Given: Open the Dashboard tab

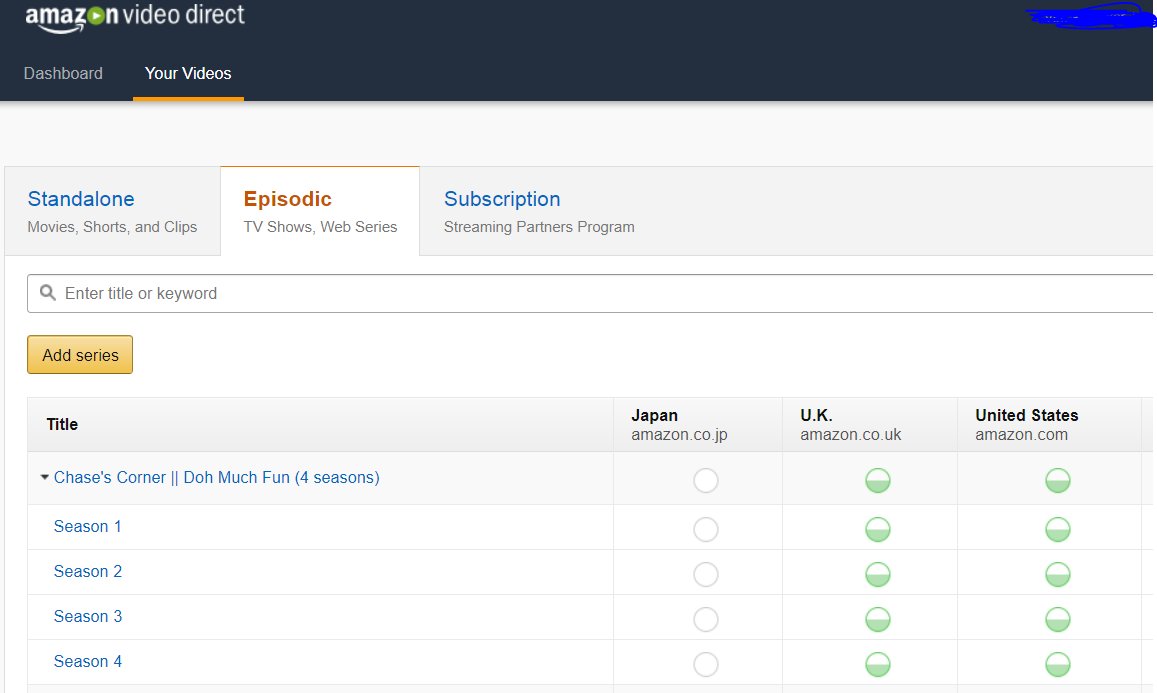Looking at the screenshot, I should coord(63,73).
